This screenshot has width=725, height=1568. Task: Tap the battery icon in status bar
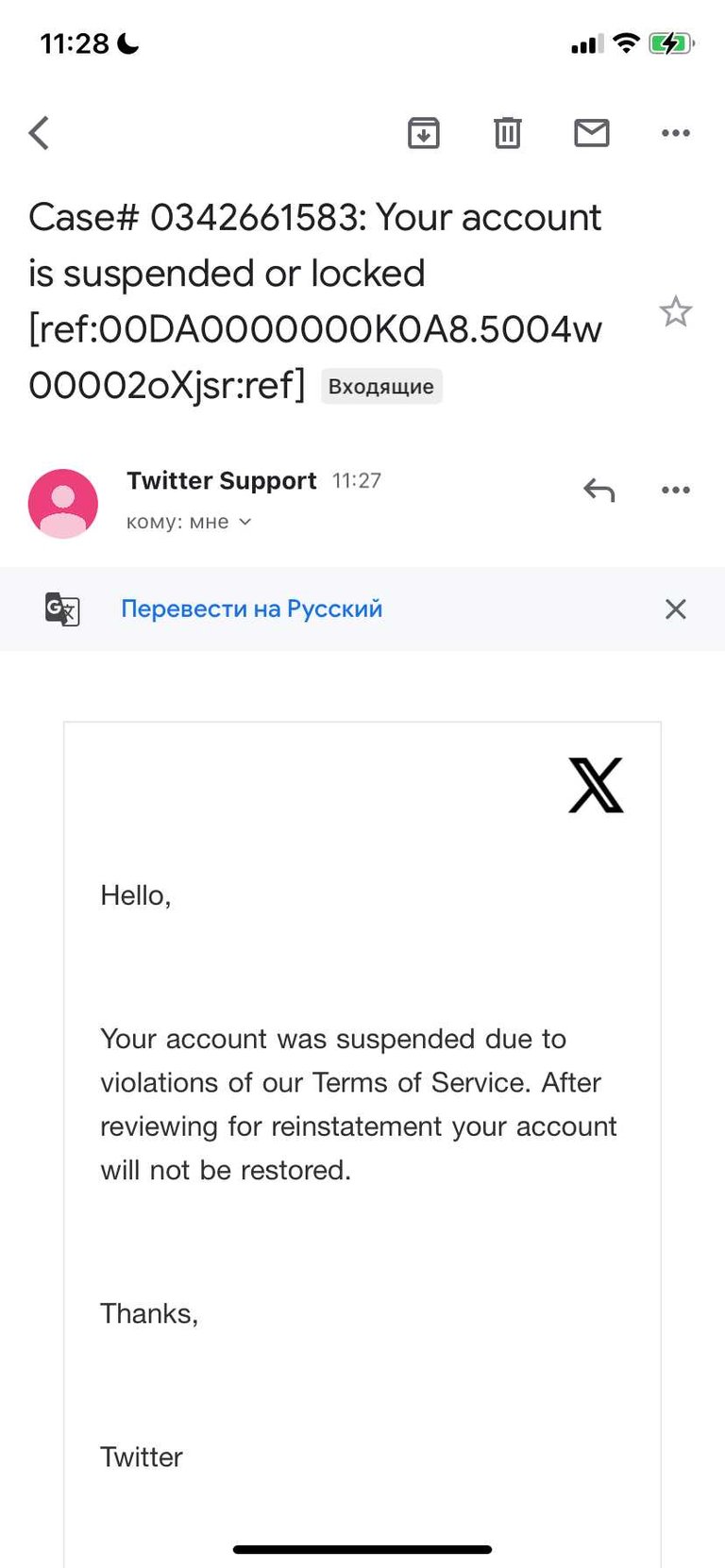(671, 43)
